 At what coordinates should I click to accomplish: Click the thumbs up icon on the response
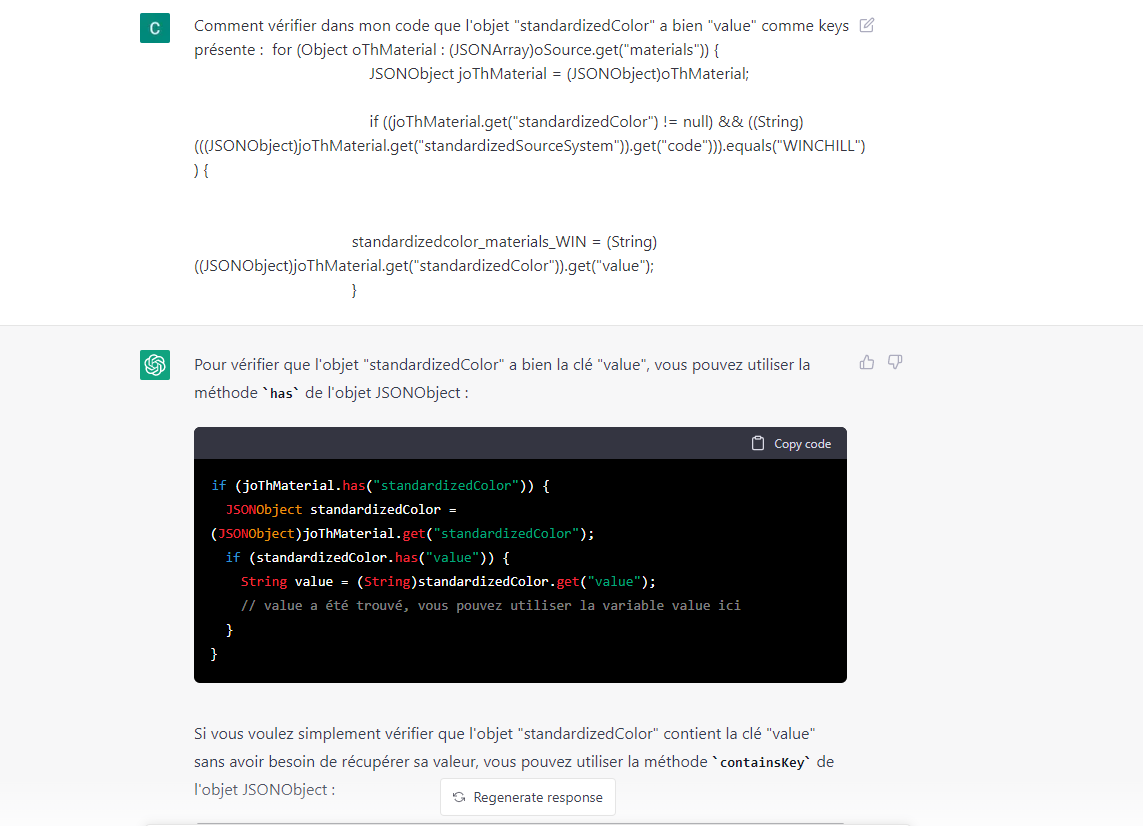(x=867, y=362)
